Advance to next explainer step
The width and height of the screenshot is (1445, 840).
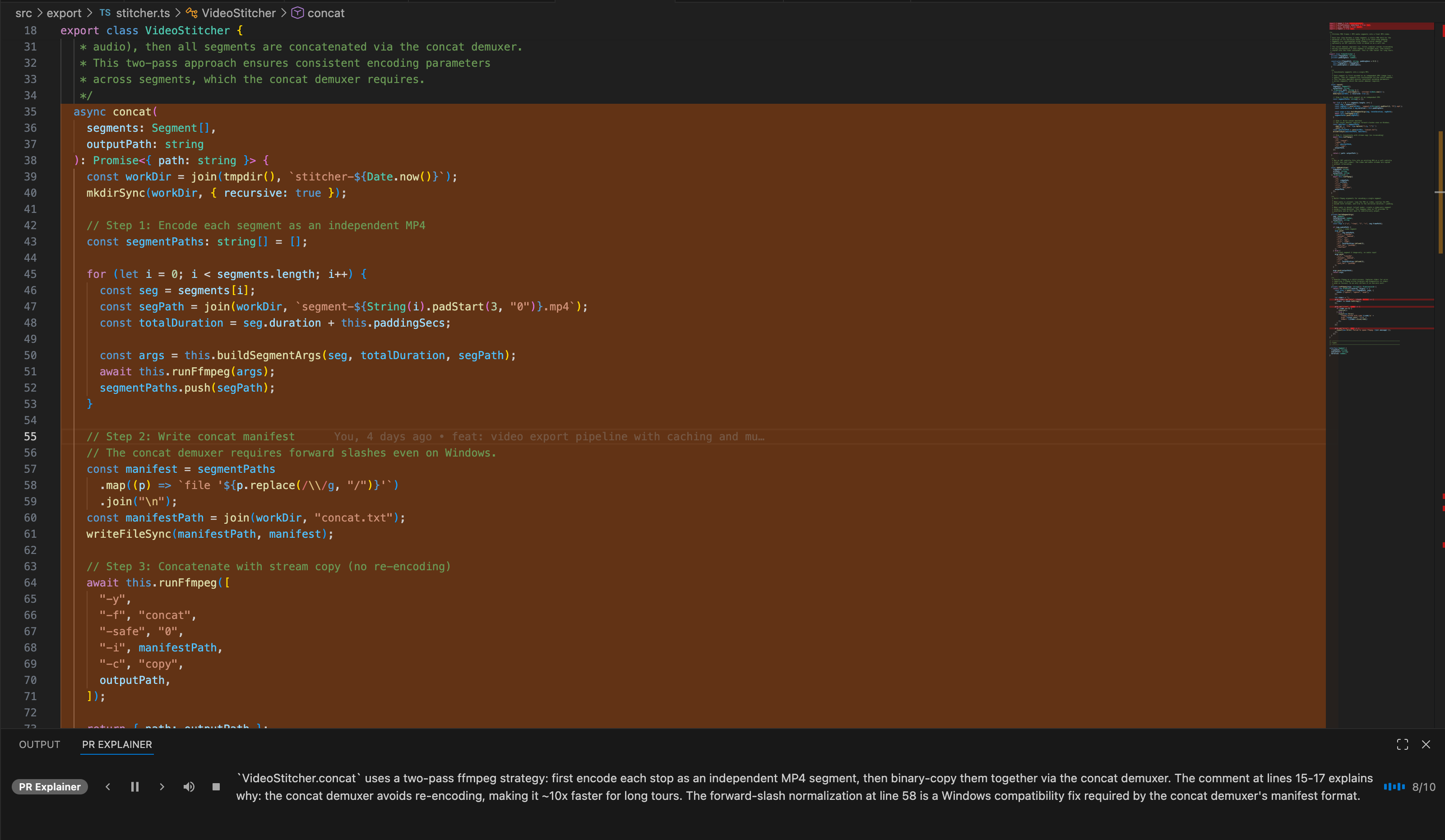click(162, 787)
